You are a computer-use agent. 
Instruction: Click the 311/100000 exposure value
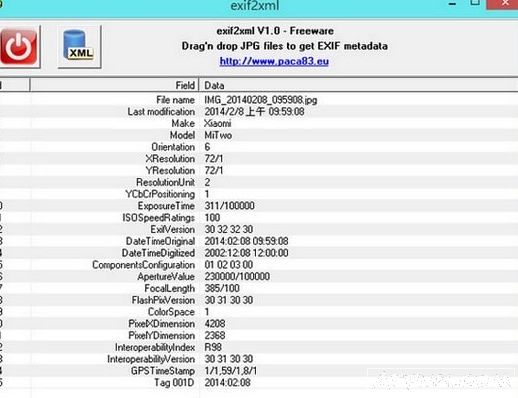[229, 206]
